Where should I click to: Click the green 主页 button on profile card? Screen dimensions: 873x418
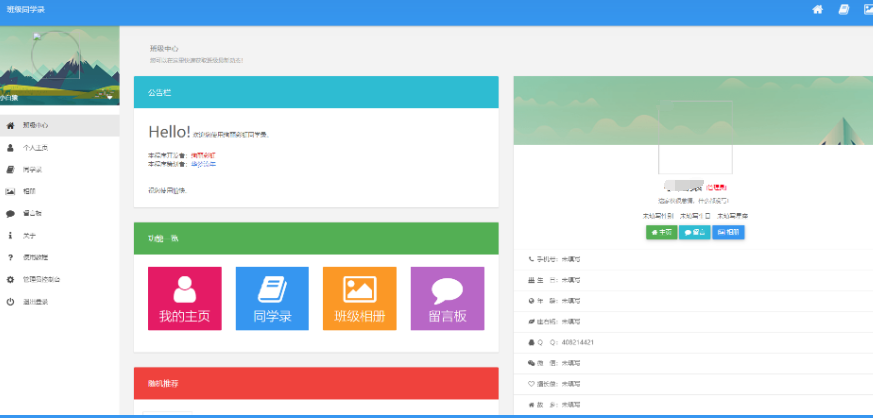pos(661,232)
